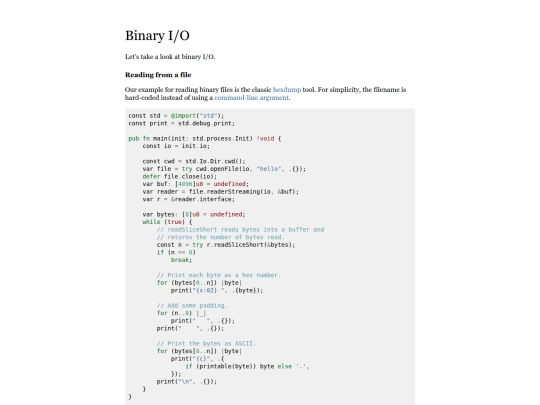Click the line containing 'printable(byte)'
Screen dimensions: 540x405
[x=247, y=366]
